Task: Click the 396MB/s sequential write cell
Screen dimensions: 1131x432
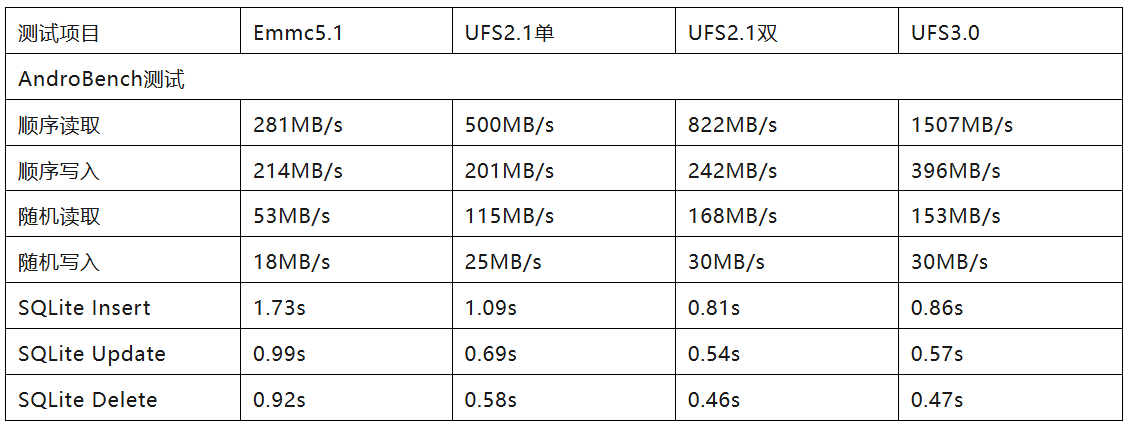Action: (956, 171)
